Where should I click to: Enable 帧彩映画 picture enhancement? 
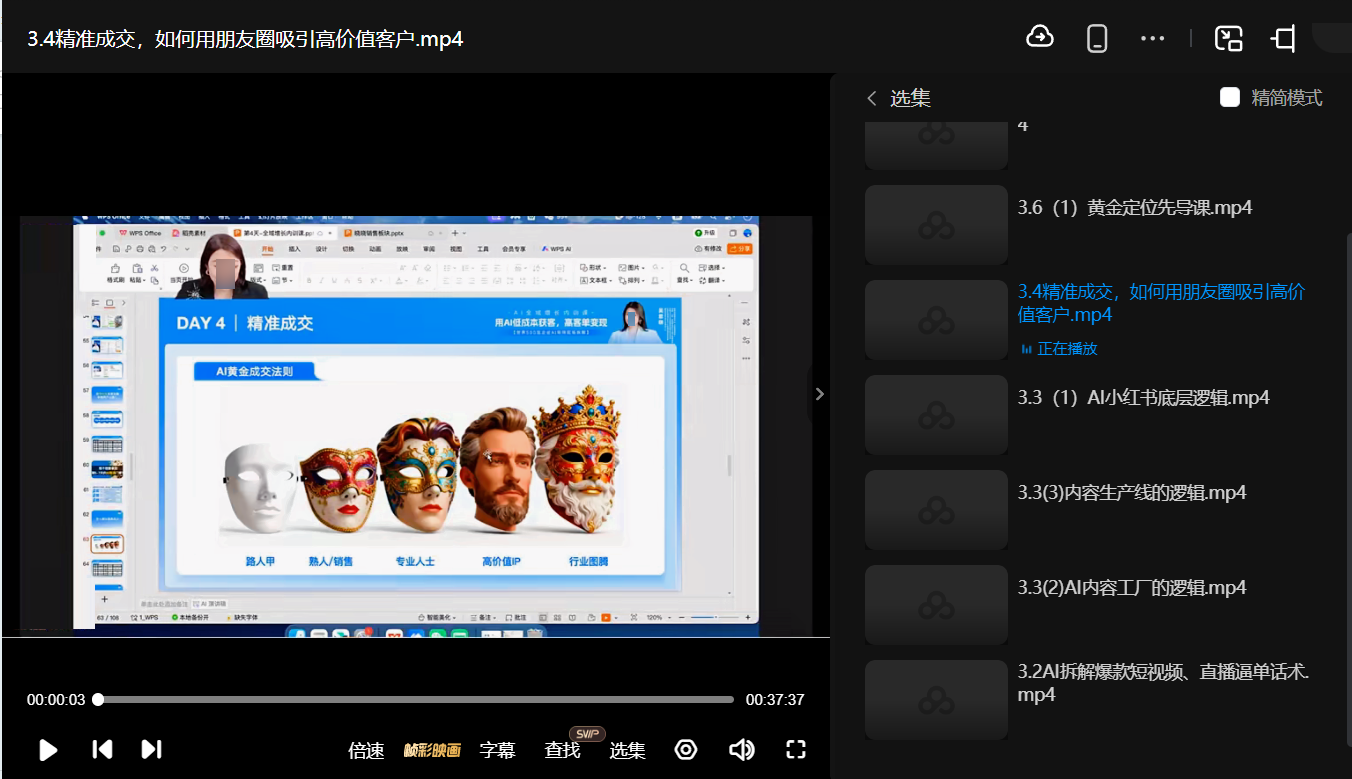[432, 750]
